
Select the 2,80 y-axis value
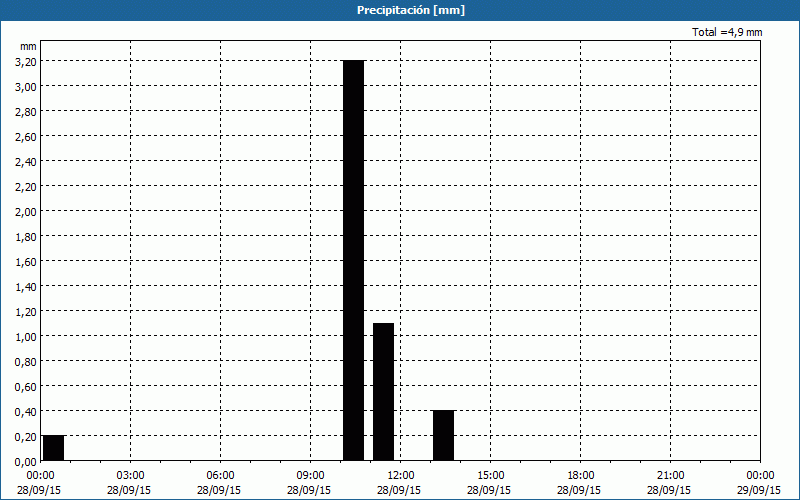pyautogui.click(x=26, y=111)
